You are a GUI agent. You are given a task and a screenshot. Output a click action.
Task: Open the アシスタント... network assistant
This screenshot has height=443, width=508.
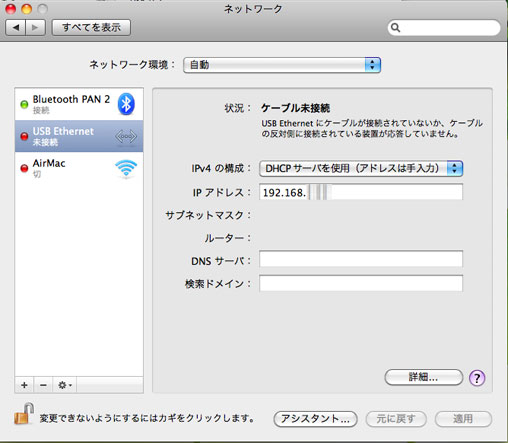pyautogui.click(x=315, y=419)
